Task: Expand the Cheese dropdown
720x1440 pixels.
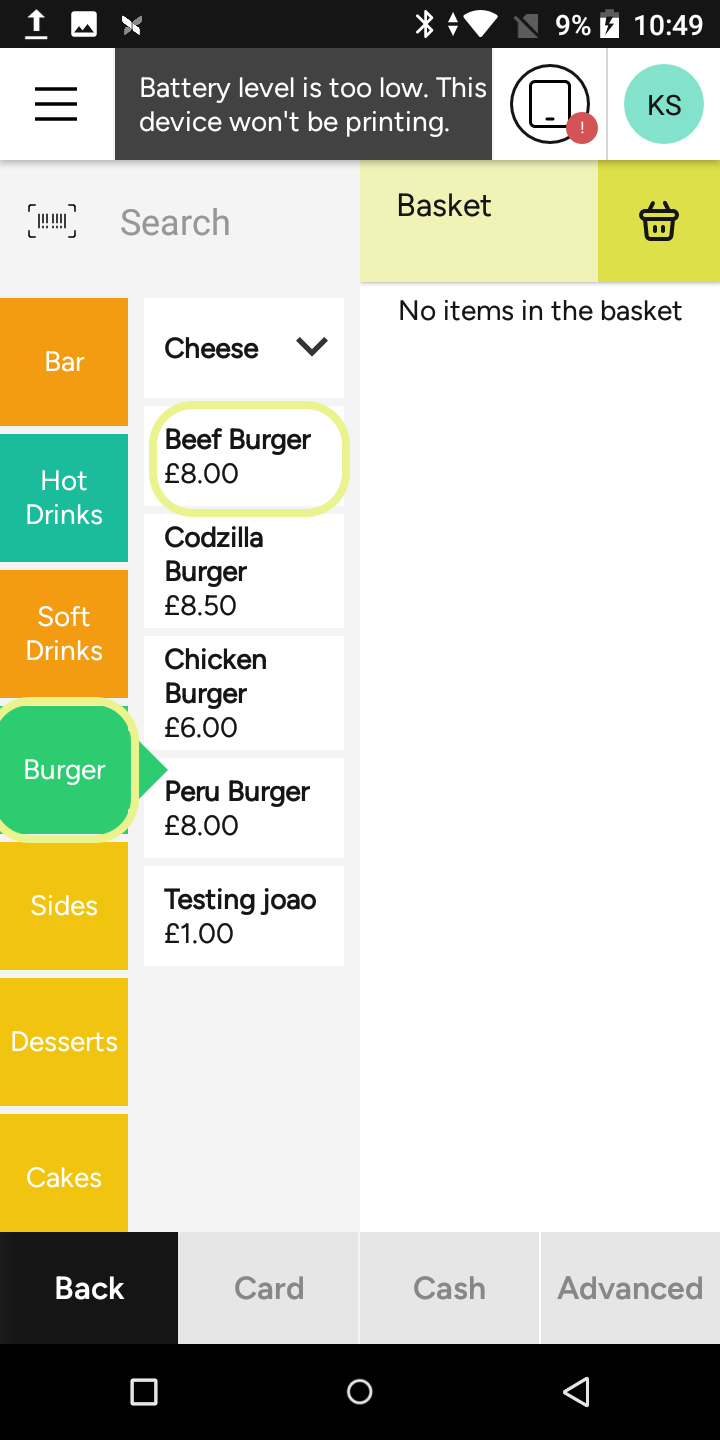Action: pyautogui.click(x=244, y=348)
